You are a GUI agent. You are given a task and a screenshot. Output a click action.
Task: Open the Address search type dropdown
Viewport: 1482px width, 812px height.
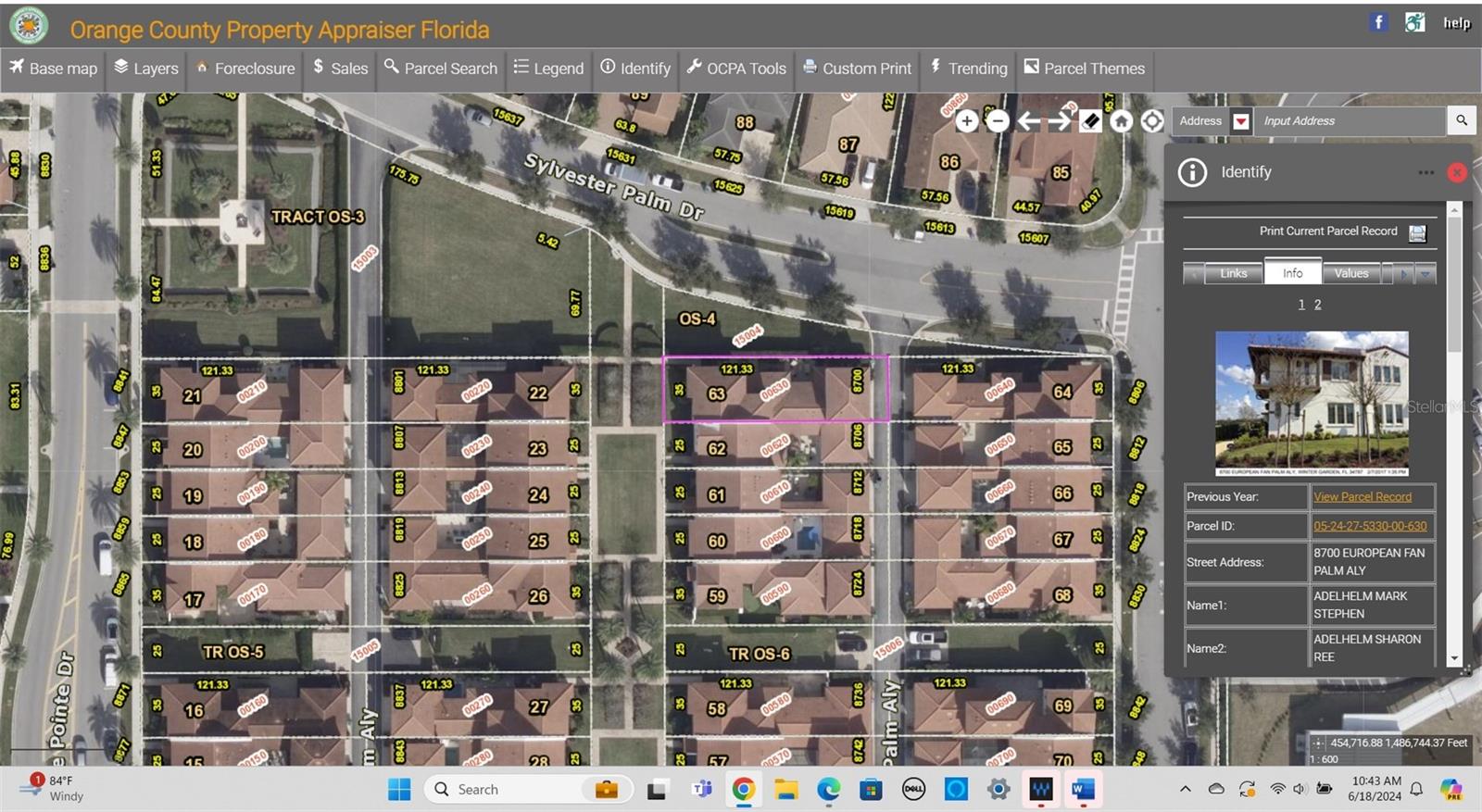click(x=1241, y=121)
